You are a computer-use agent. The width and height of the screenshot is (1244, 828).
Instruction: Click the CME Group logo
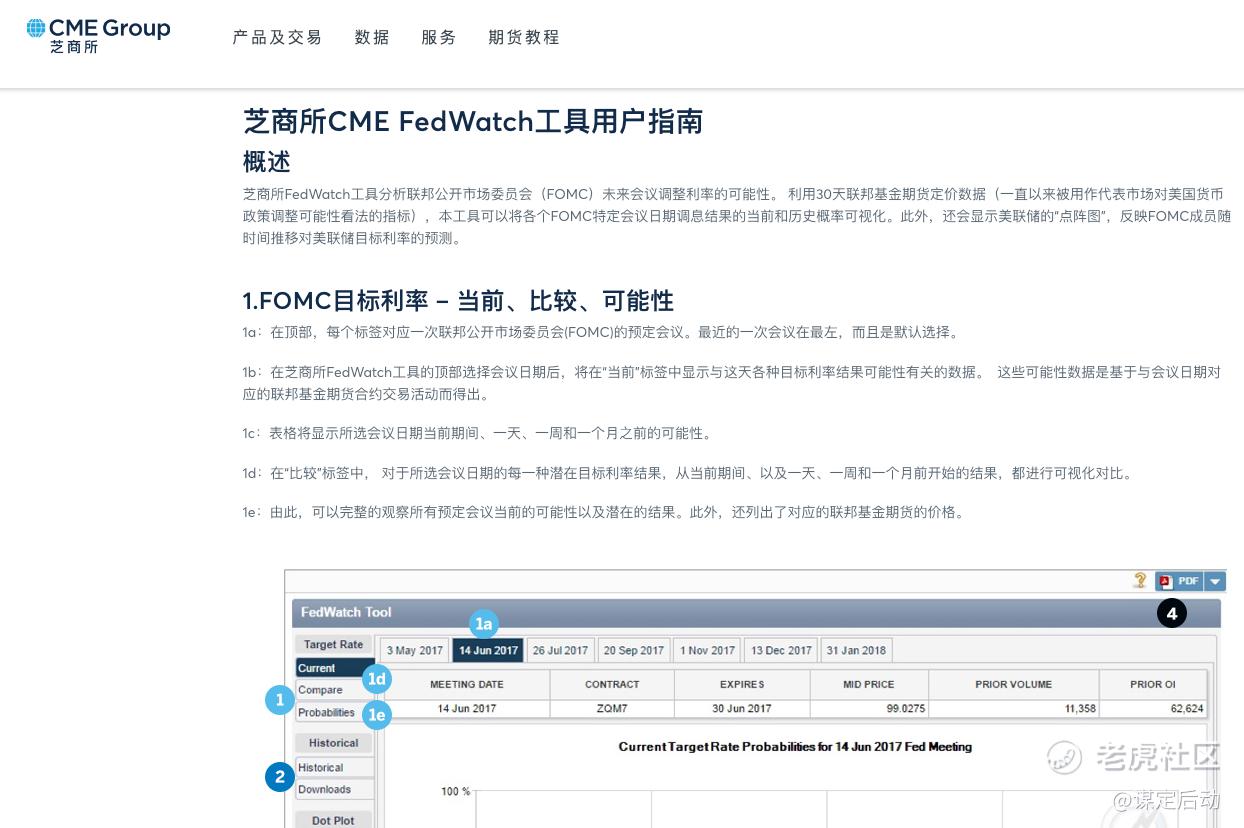click(98, 36)
